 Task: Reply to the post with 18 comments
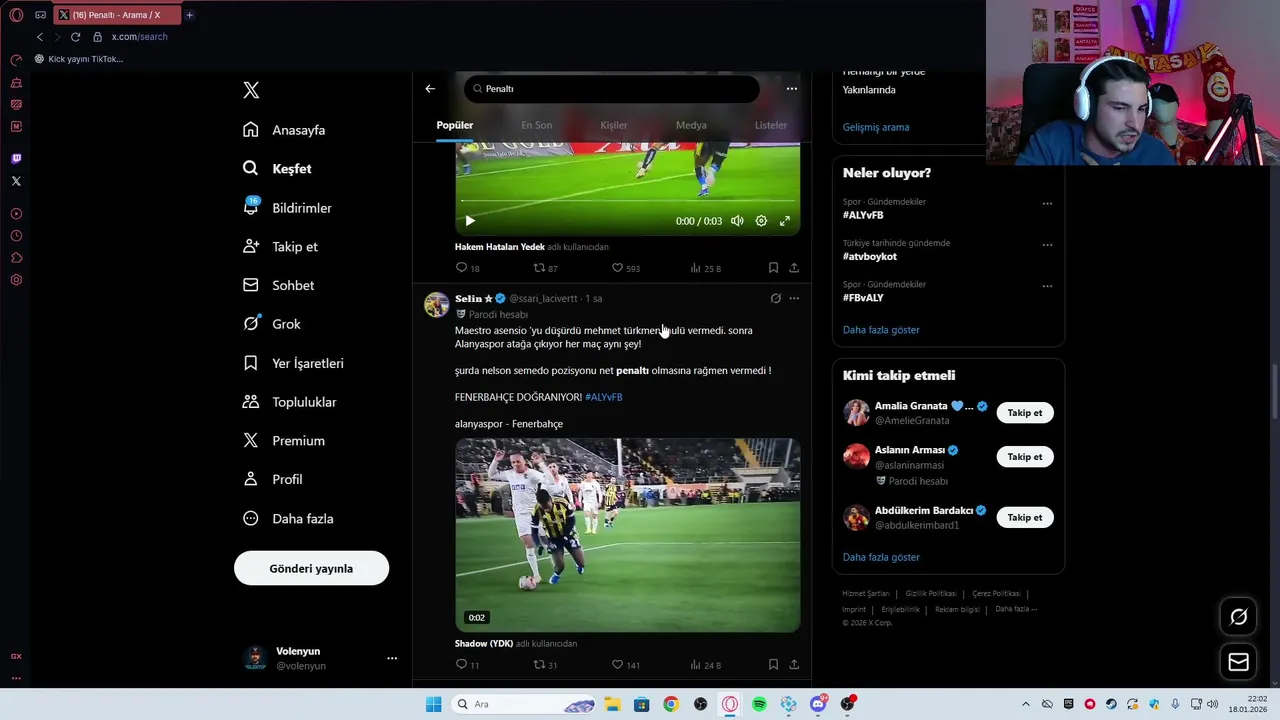point(467,268)
